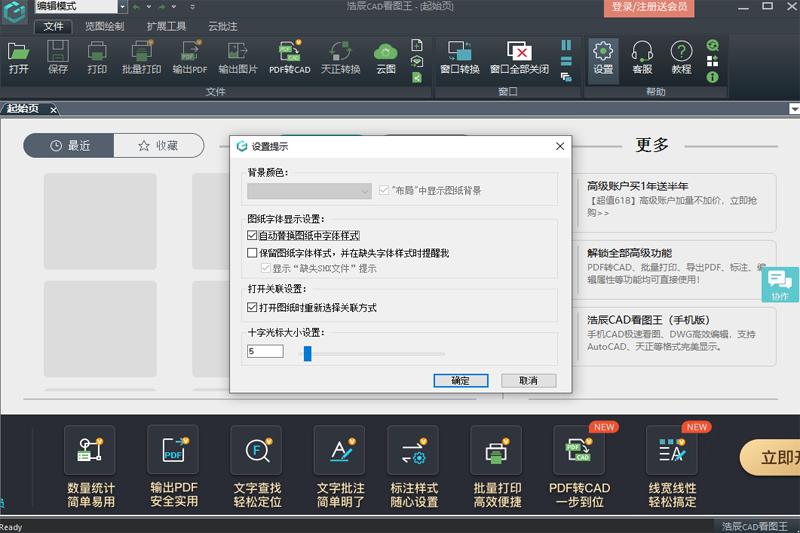This screenshot has width=800, height=533.
Task: Switch to the 云批注 ribbon tab
Action: pyautogui.click(x=222, y=27)
